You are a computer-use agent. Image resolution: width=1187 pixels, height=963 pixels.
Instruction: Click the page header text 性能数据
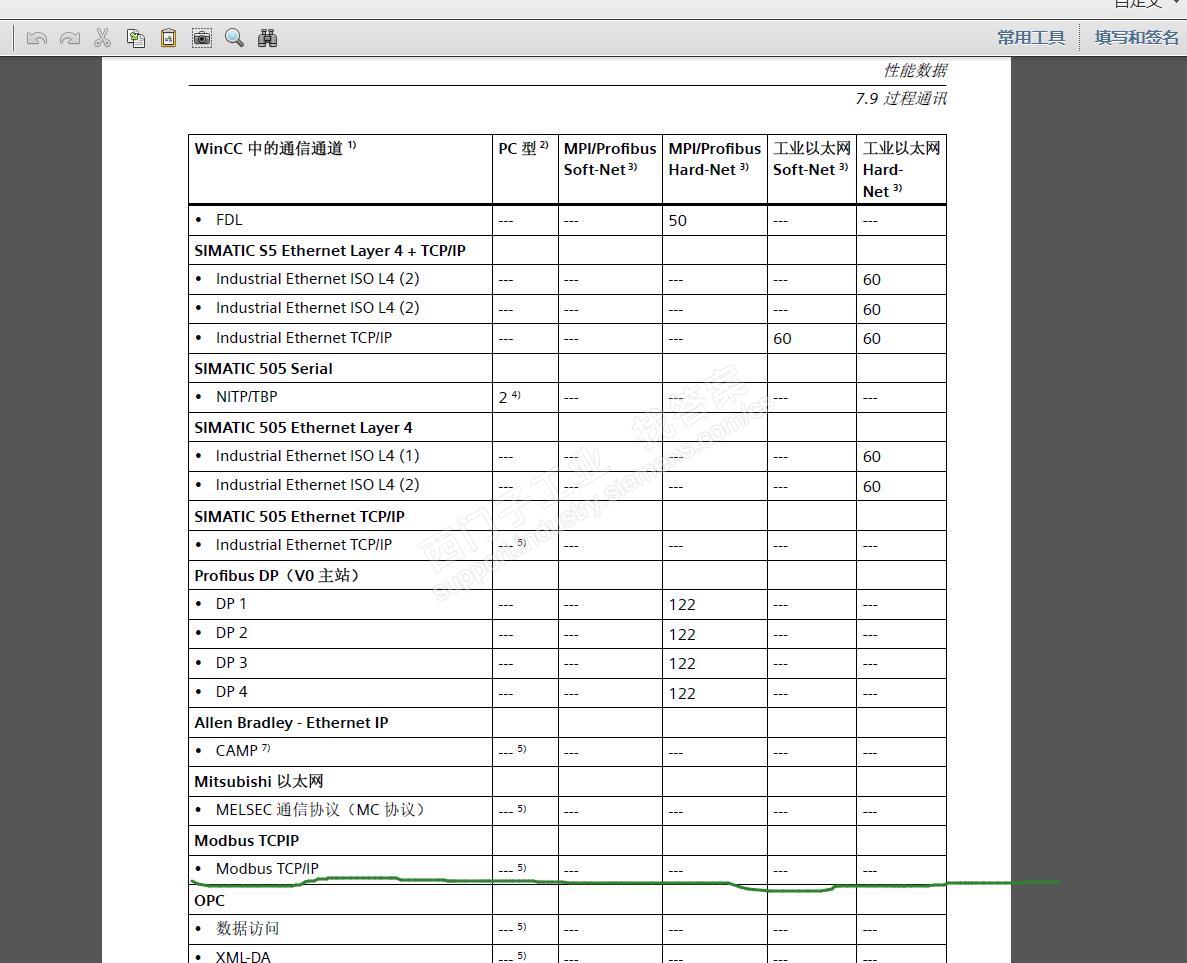point(915,70)
